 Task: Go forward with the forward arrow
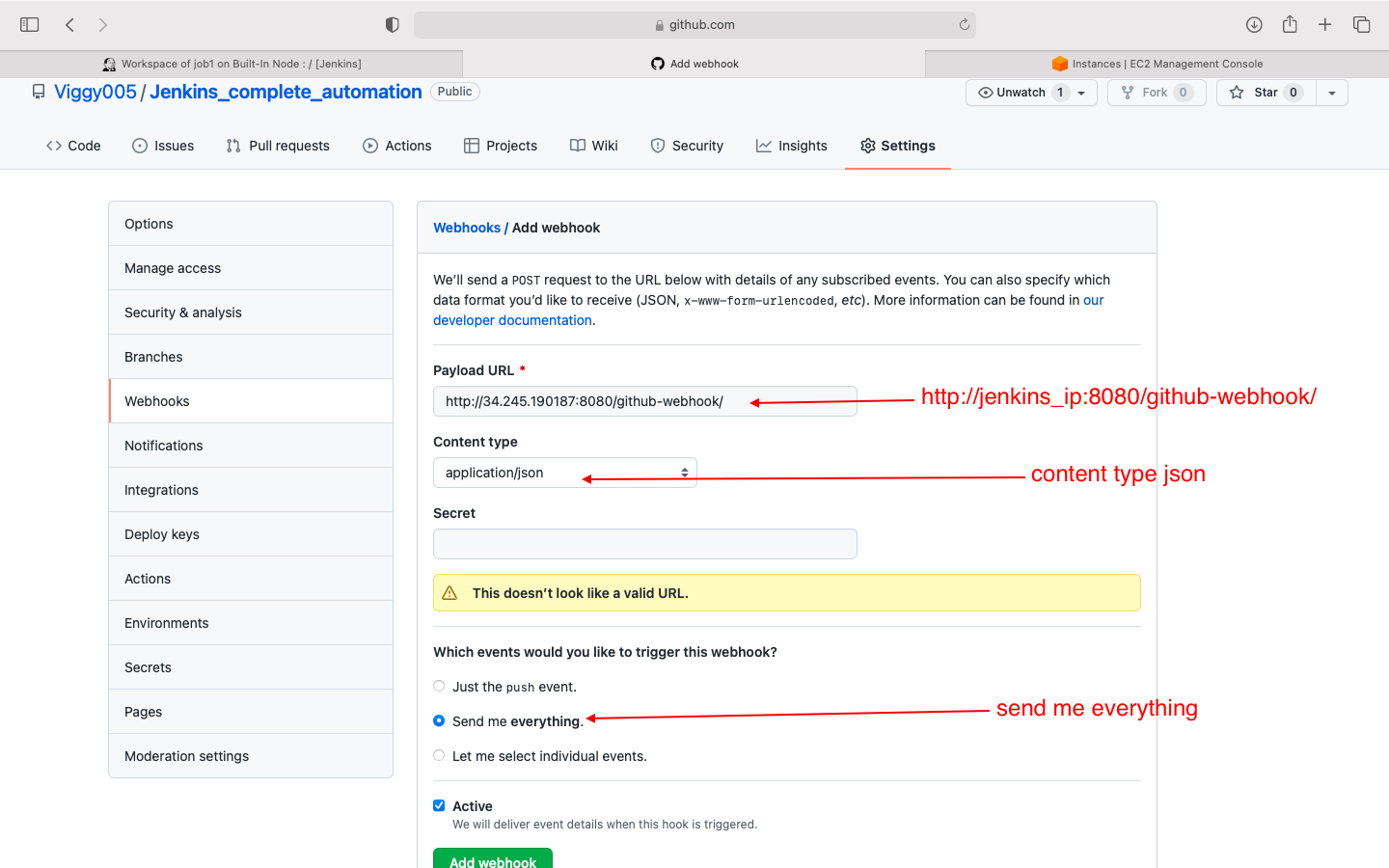click(103, 24)
